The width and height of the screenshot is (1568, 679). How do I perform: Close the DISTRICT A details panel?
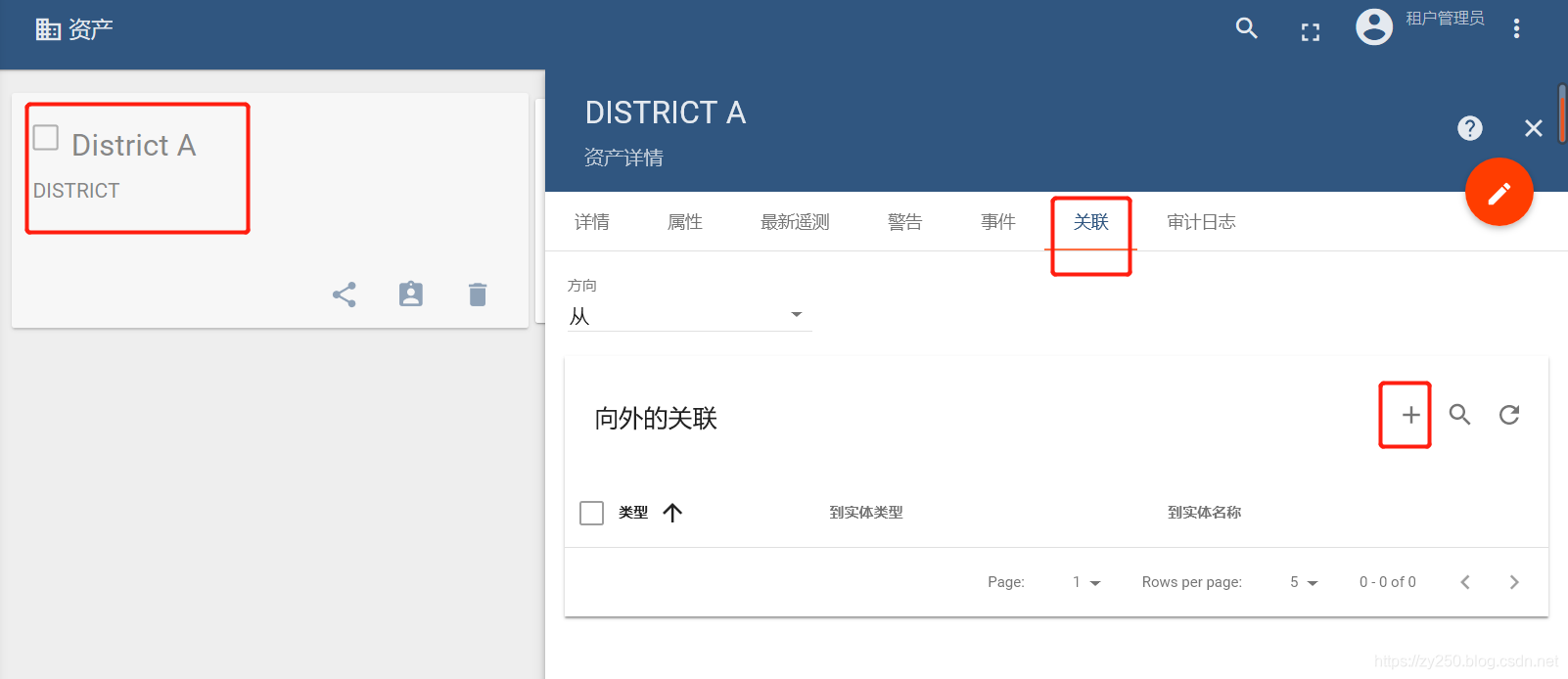point(1534,128)
